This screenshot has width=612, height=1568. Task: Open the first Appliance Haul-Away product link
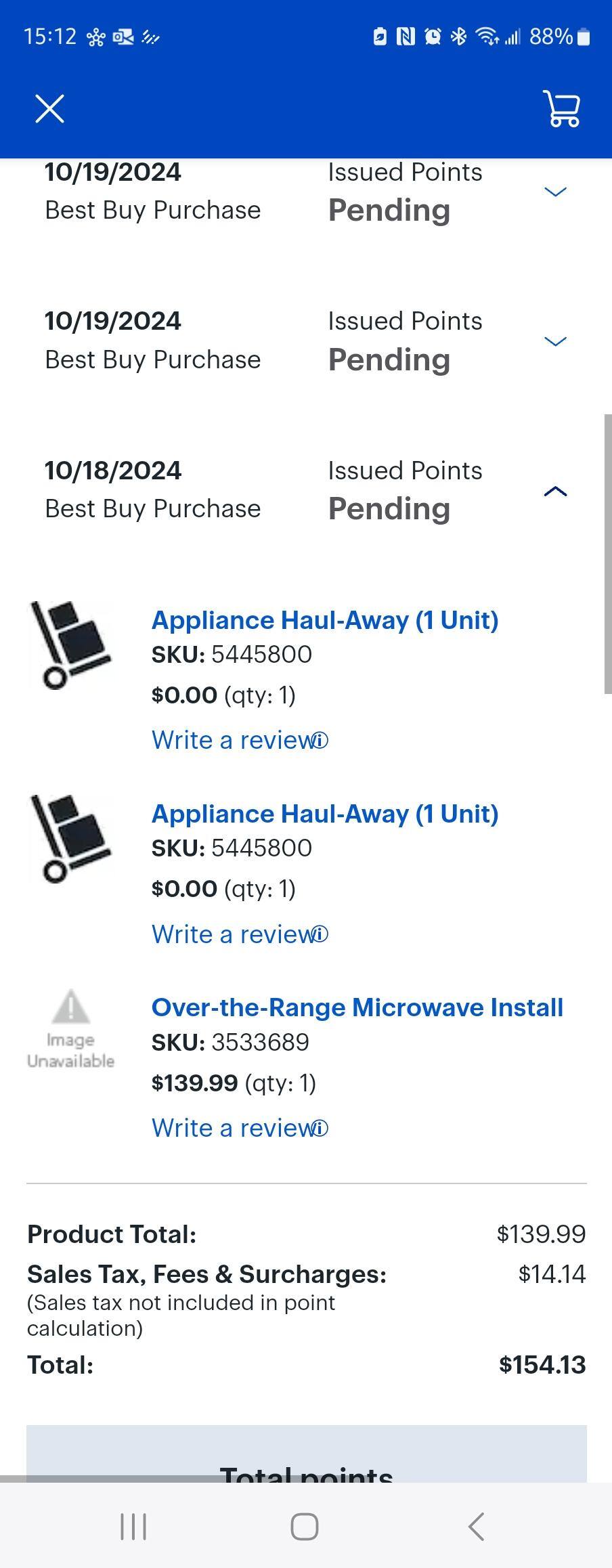(x=324, y=620)
